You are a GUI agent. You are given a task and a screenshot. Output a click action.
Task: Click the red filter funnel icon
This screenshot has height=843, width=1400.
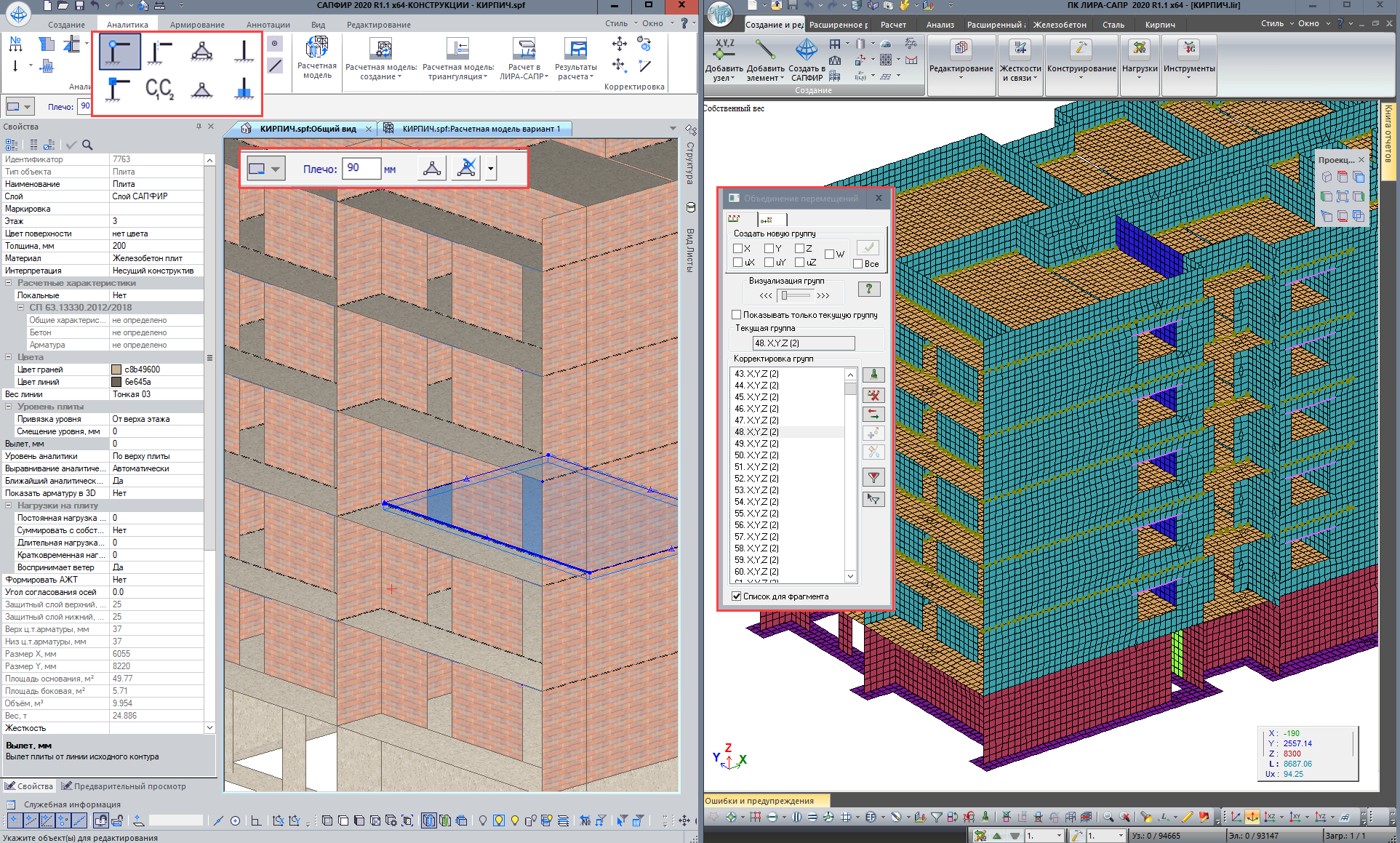873,477
